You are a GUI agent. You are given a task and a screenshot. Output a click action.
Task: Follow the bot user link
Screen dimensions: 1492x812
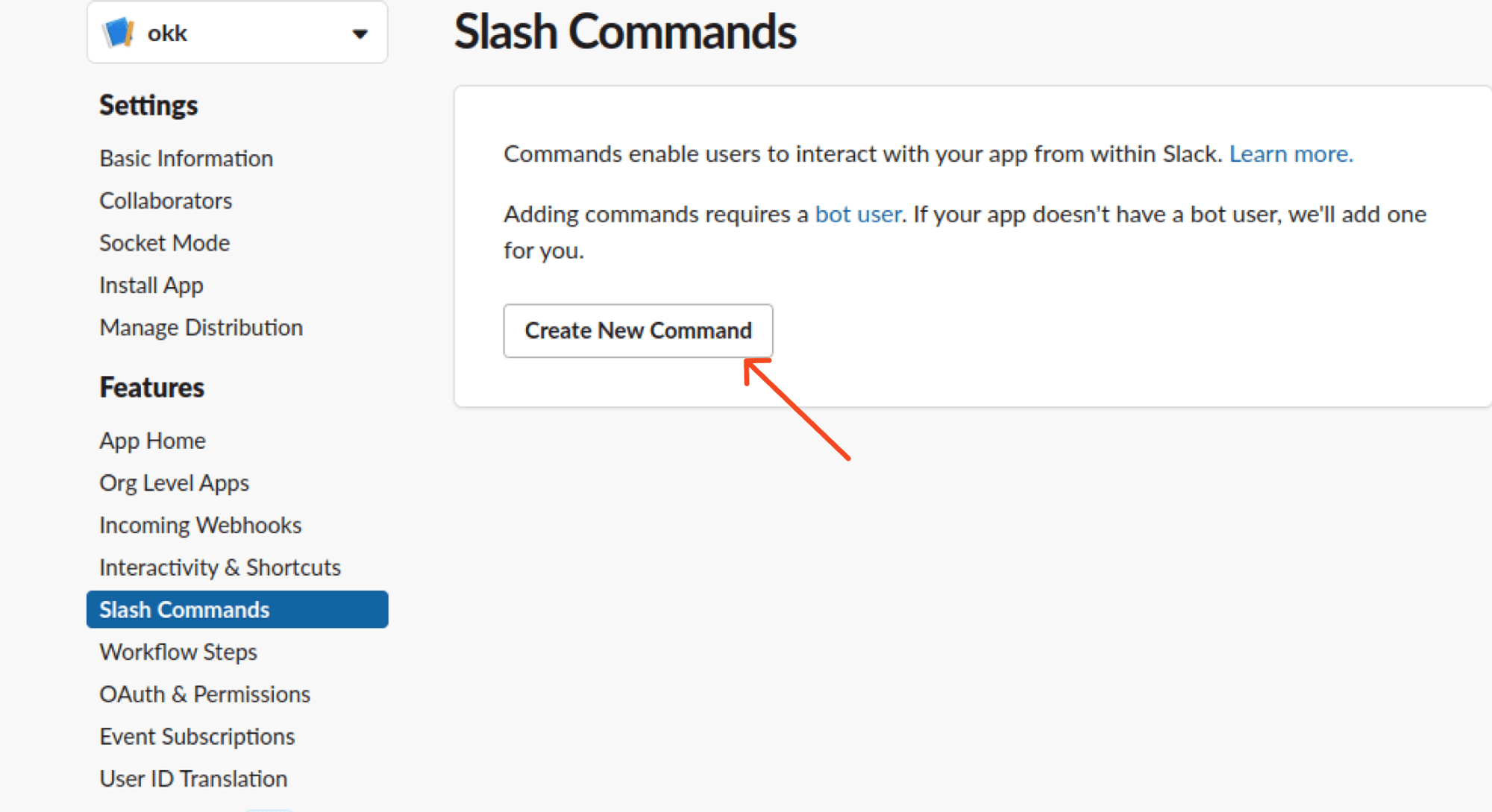point(856,214)
